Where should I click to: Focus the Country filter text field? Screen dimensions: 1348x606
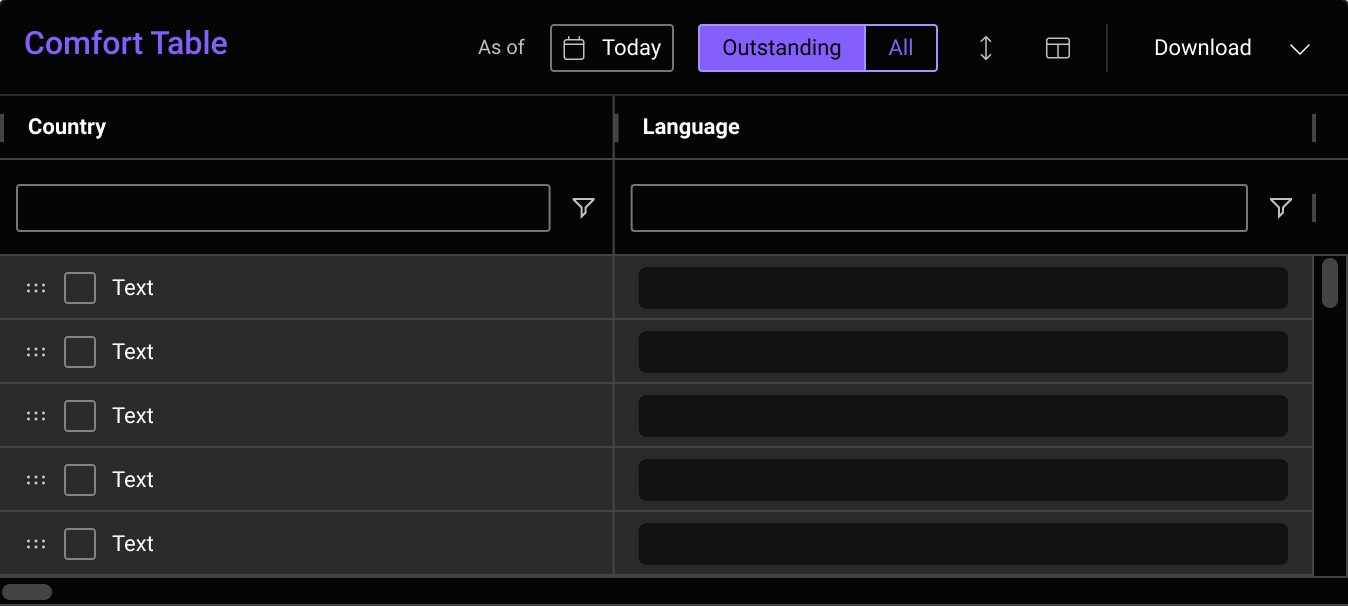click(283, 208)
